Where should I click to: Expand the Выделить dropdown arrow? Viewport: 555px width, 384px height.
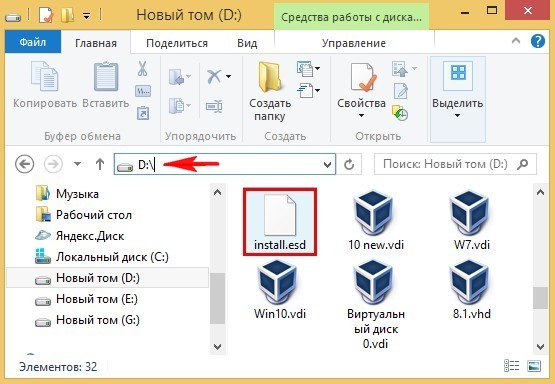(457, 116)
